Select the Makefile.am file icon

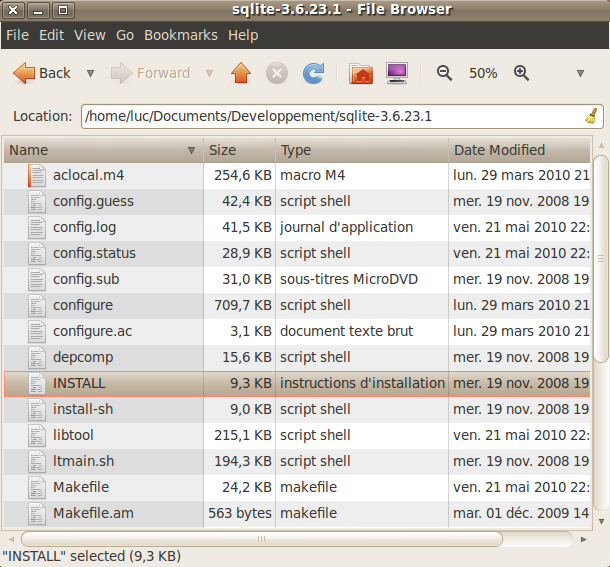click(37, 513)
